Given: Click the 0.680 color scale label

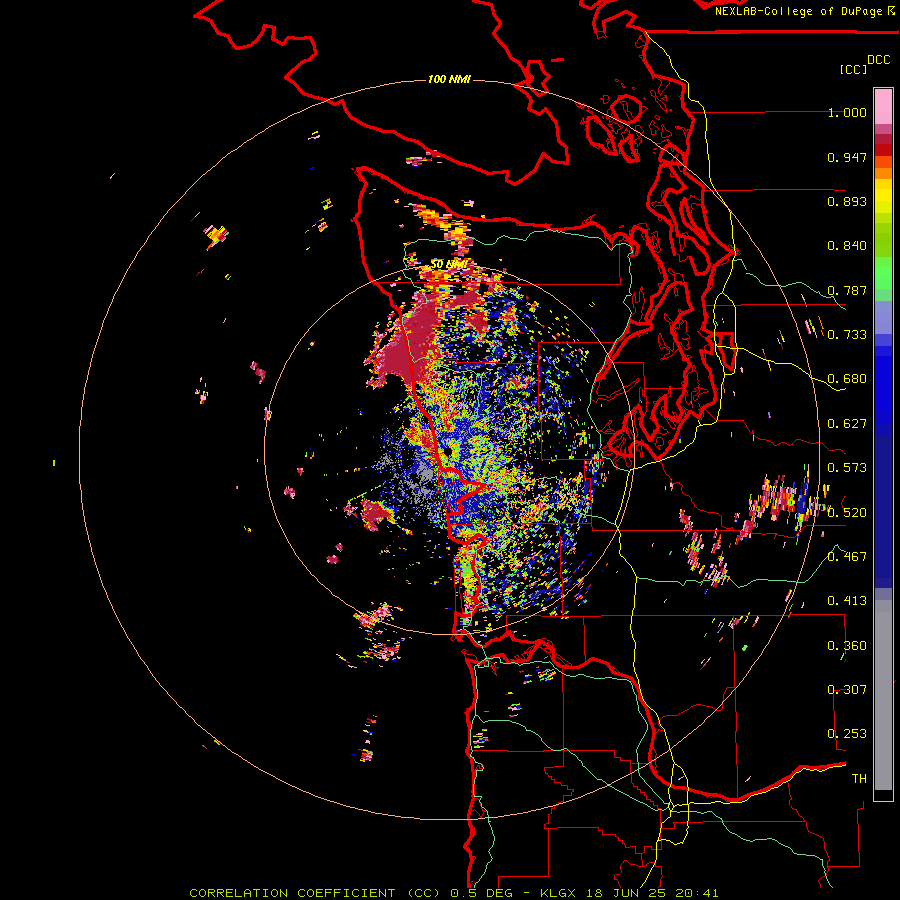Looking at the screenshot, I should [x=847, y=379].
